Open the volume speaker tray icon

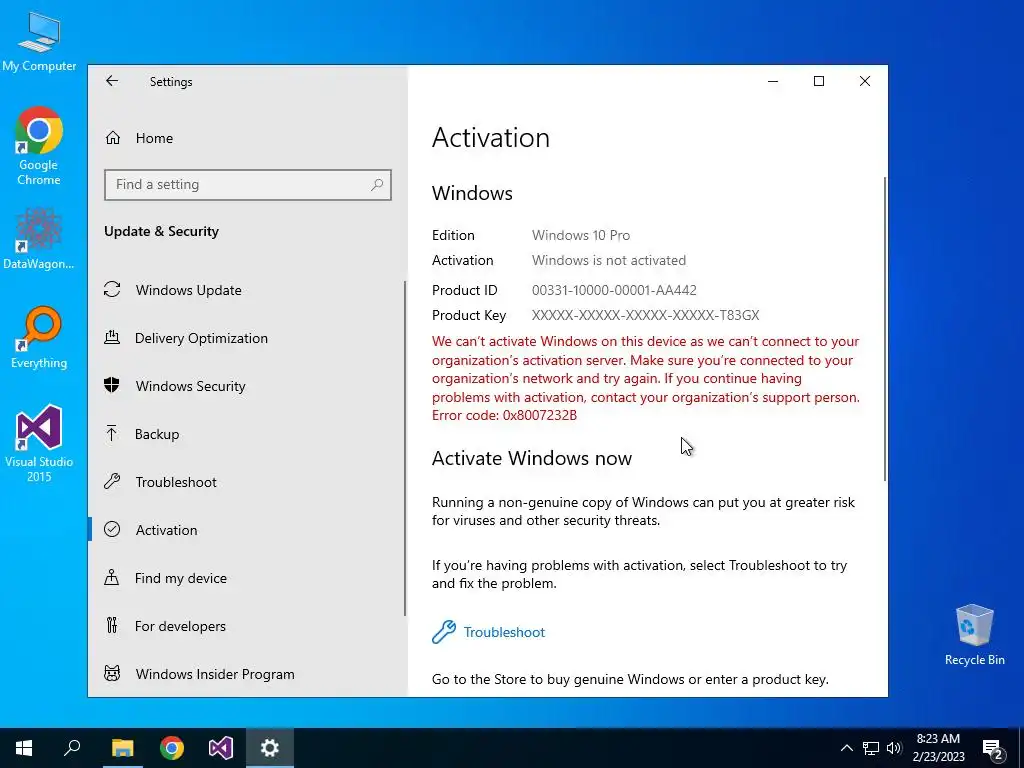894,748
